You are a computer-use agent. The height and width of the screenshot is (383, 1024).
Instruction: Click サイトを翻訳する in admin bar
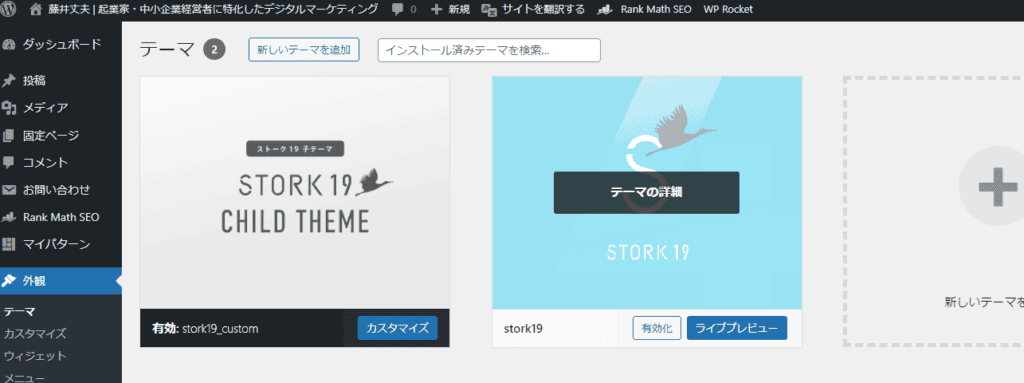coord(543,10)
